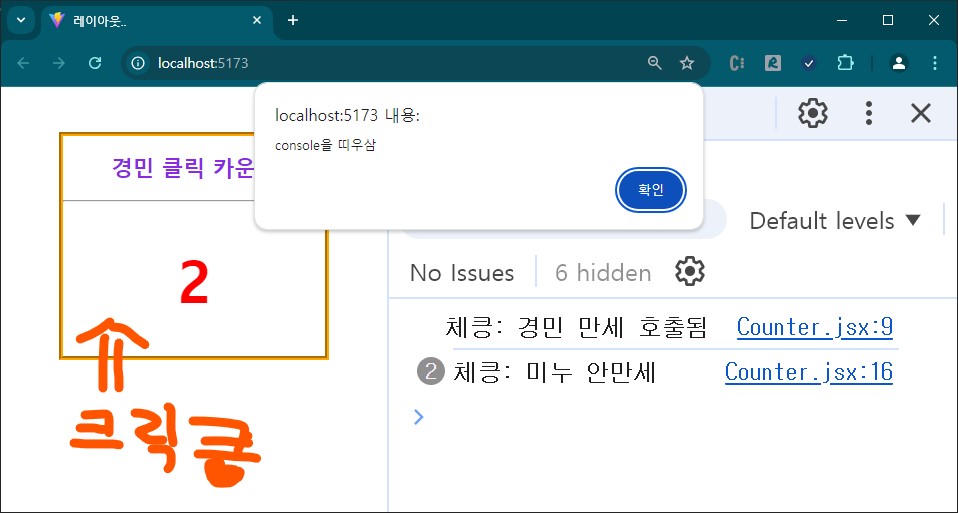Open Chrome three-dot menu

935,63
